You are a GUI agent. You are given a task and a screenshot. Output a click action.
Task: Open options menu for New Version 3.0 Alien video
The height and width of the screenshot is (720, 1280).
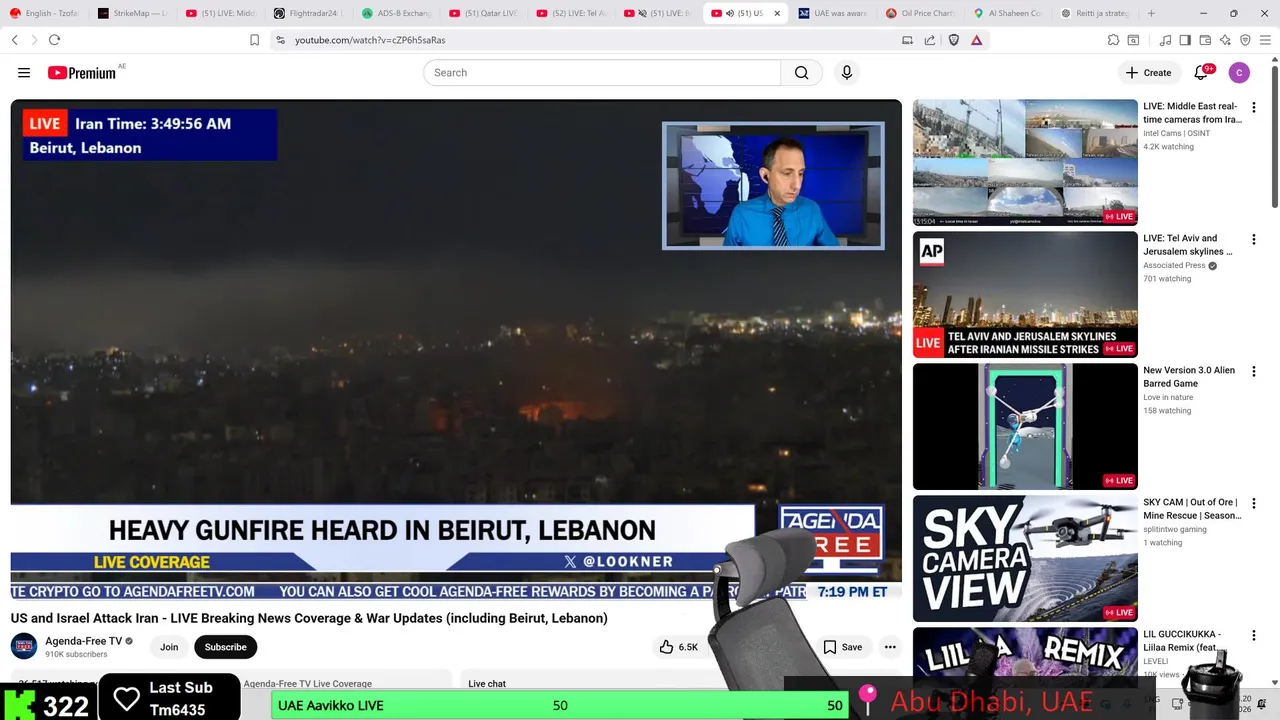click(1253, 371)
